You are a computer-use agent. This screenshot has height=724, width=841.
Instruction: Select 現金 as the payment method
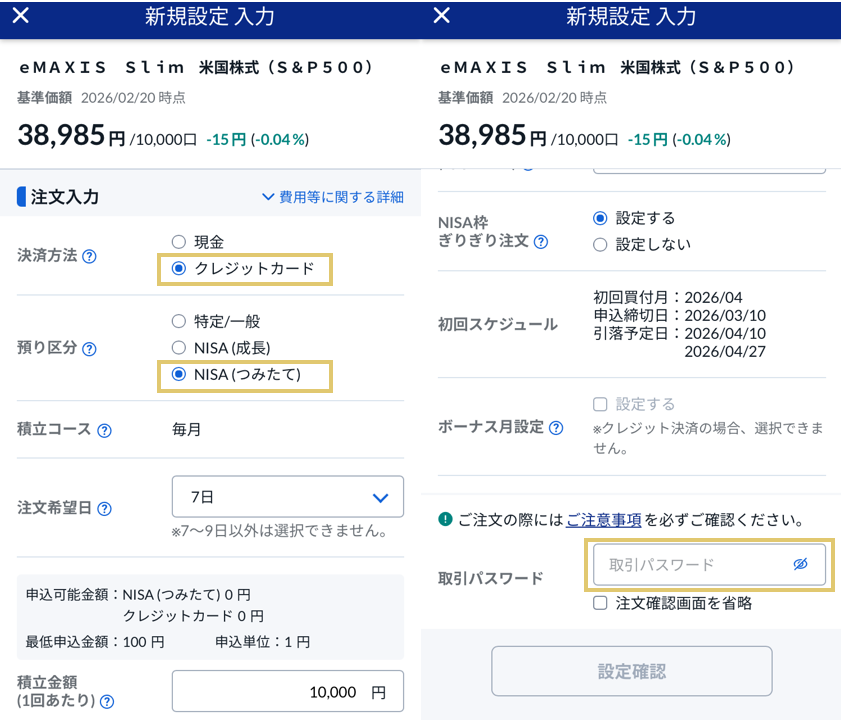click(179, 242)
